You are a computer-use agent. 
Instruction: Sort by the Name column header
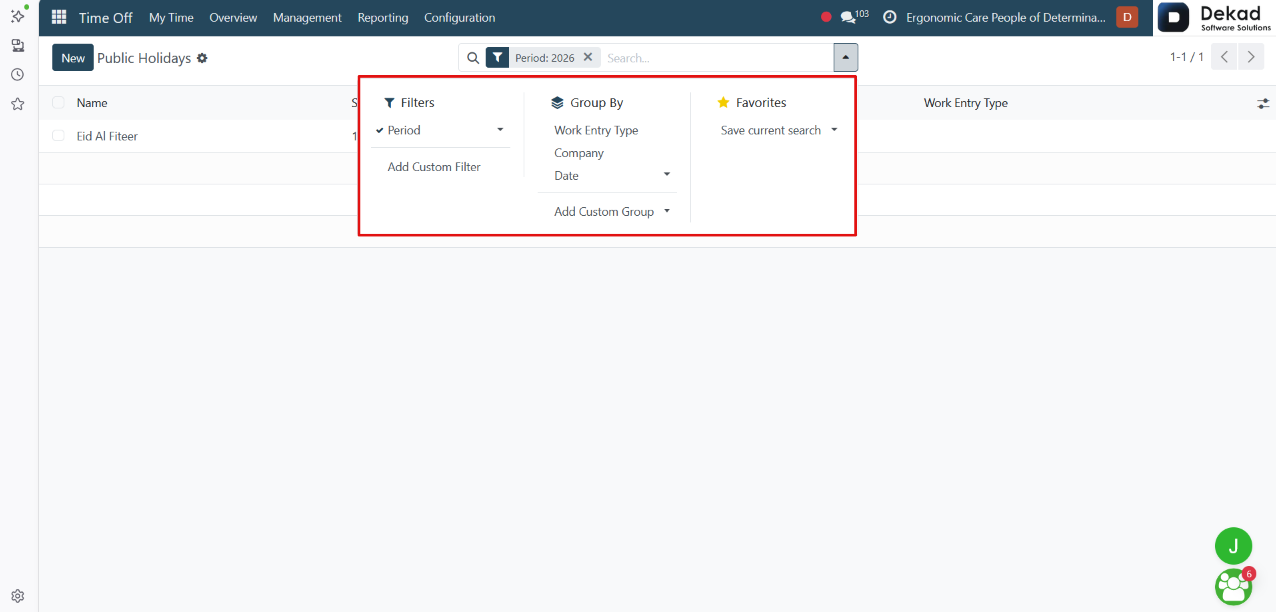point(92,103)
